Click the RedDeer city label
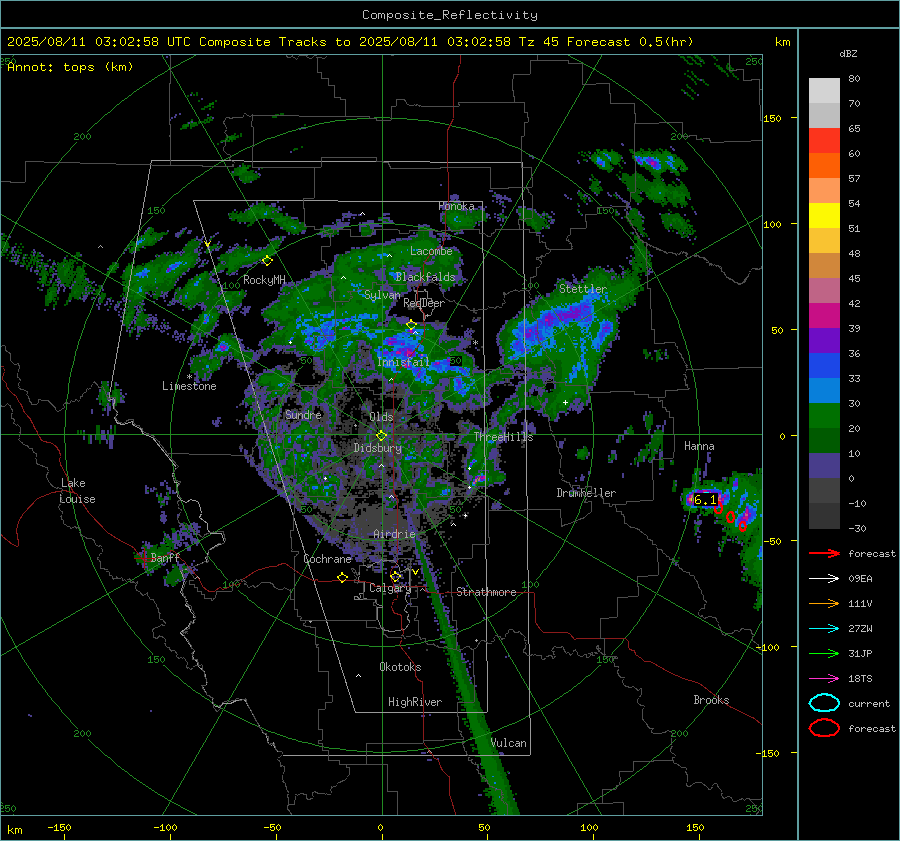 424,303
